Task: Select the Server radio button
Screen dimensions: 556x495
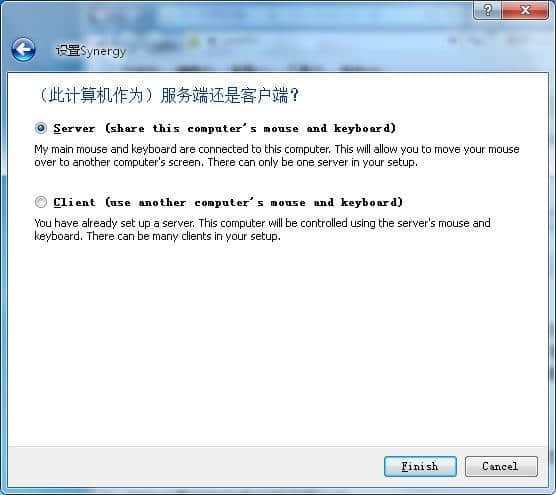Action: click(x=41, y=128)
